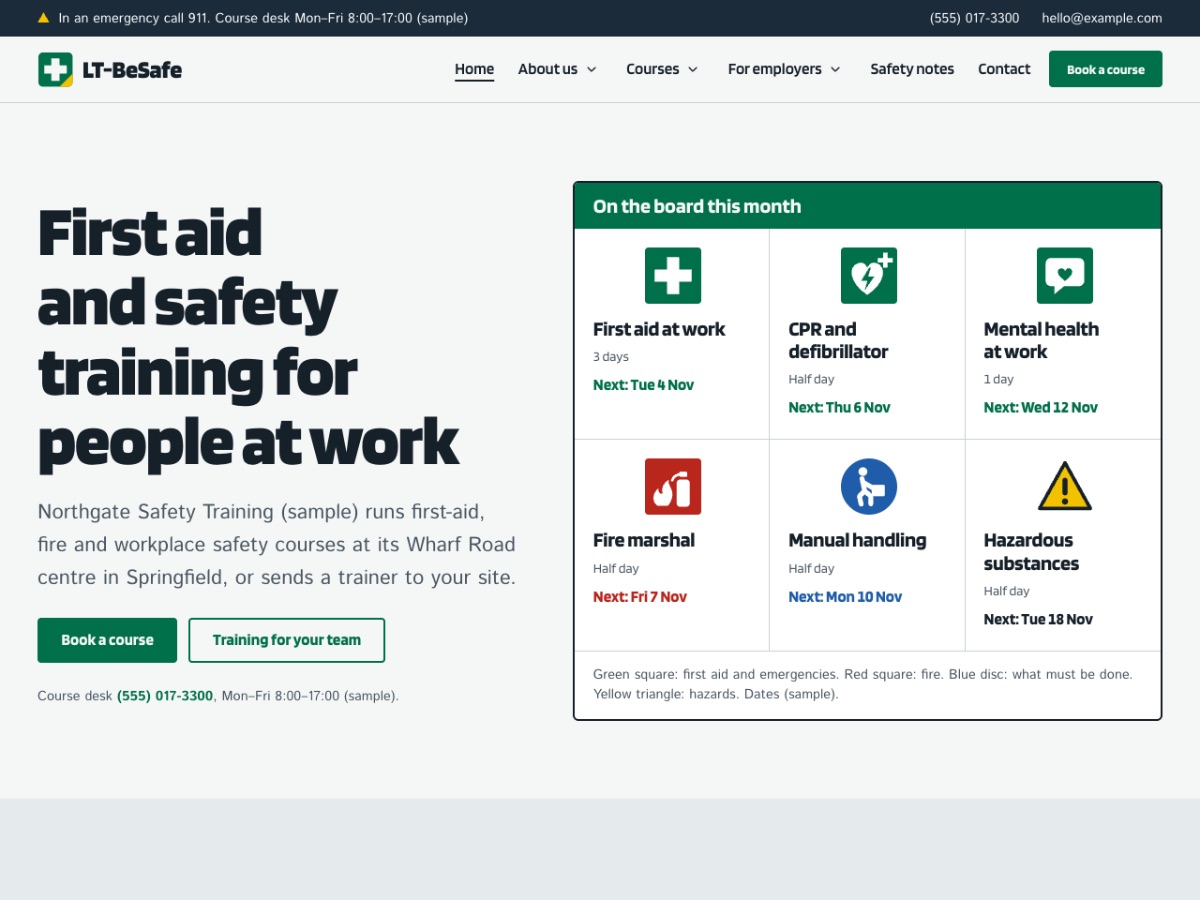Click the 'On the board this month' heading
Screen dimensions: 1200x900
697,206
